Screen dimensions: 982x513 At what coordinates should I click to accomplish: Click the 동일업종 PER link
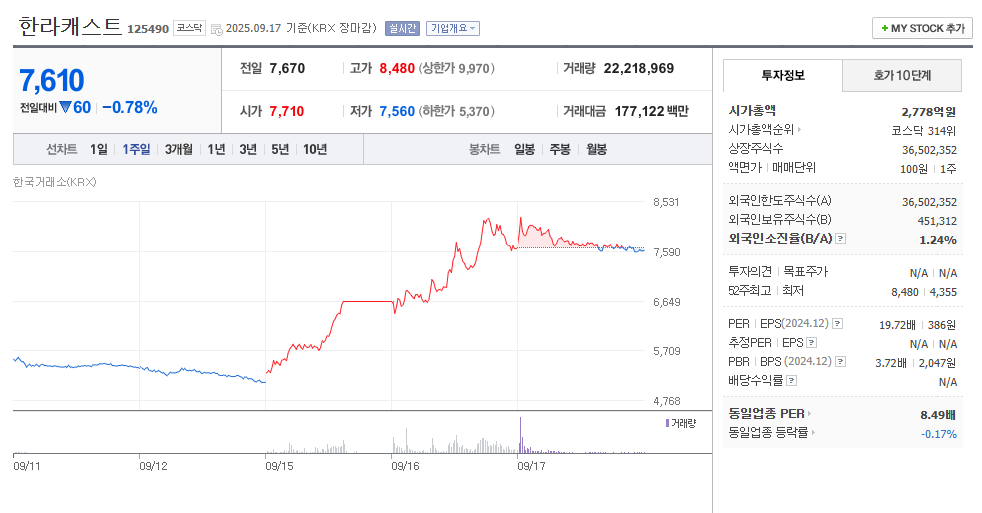click(767, 414)
